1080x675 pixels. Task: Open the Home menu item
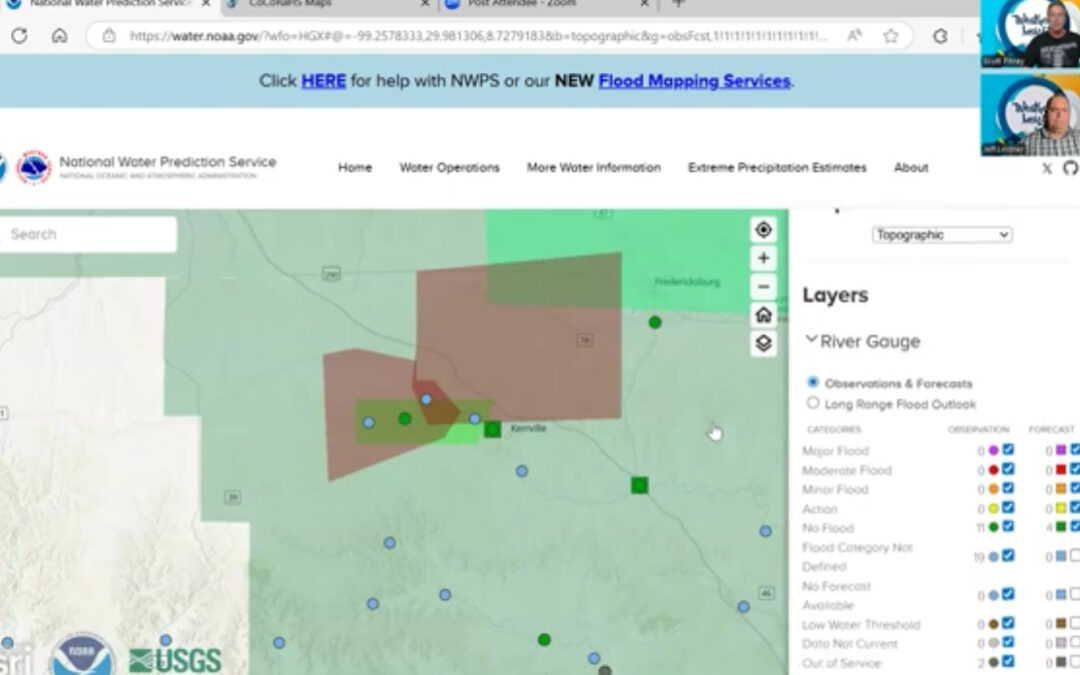355,167
